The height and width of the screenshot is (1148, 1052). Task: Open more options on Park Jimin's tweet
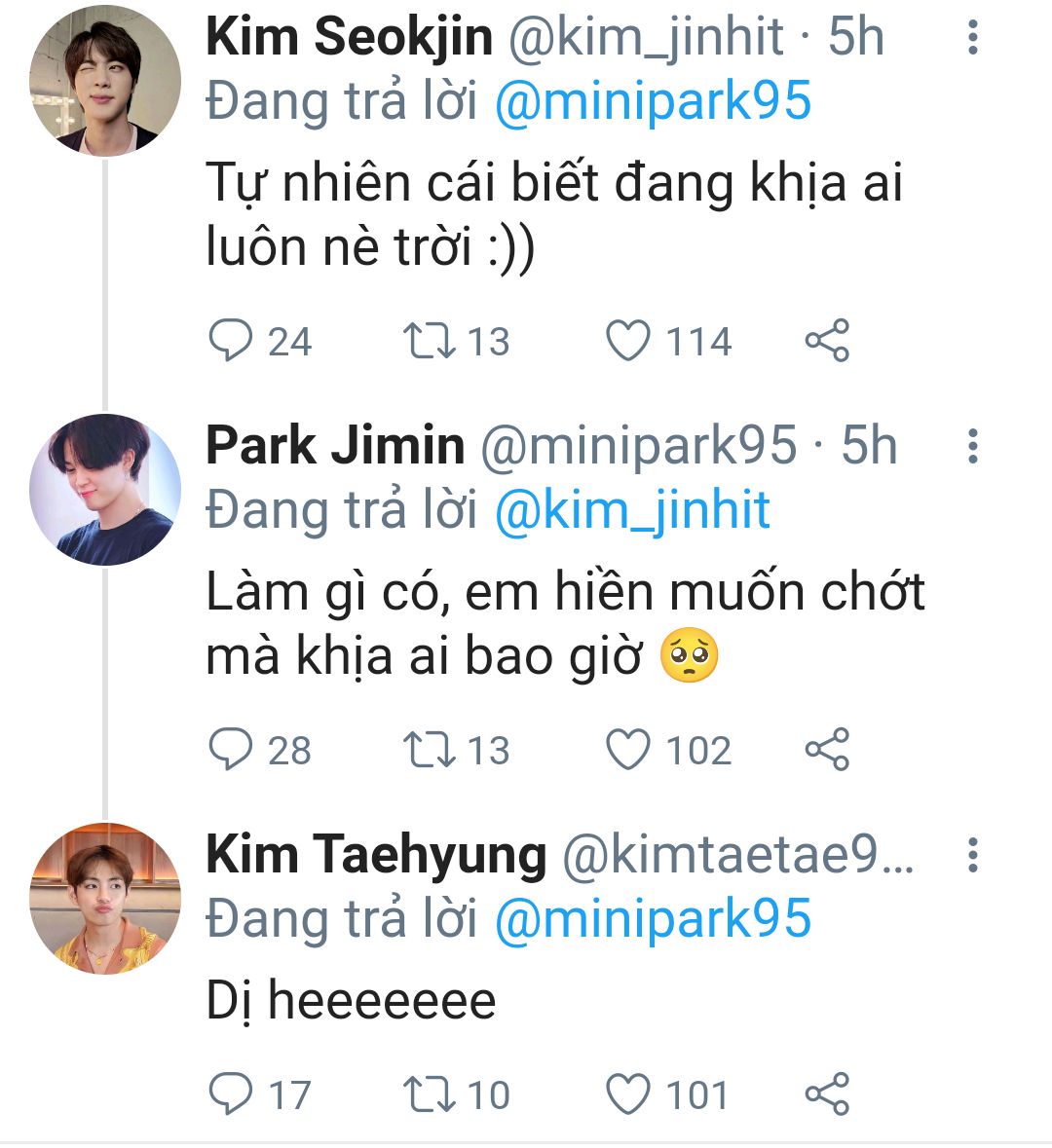[x=972, y=447]
